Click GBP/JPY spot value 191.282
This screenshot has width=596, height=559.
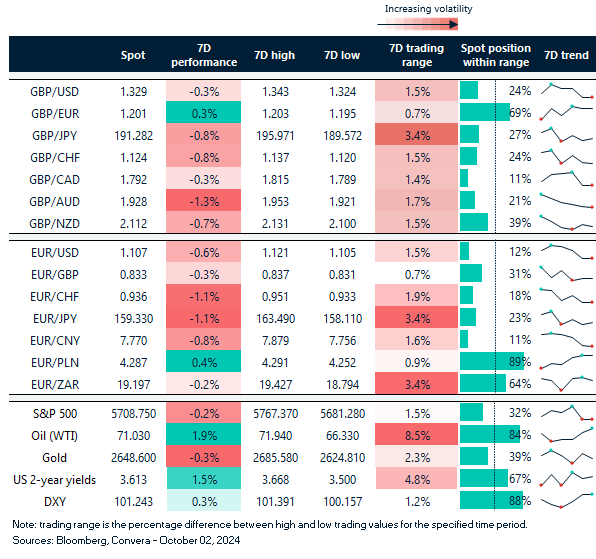(x=133, y=136)
